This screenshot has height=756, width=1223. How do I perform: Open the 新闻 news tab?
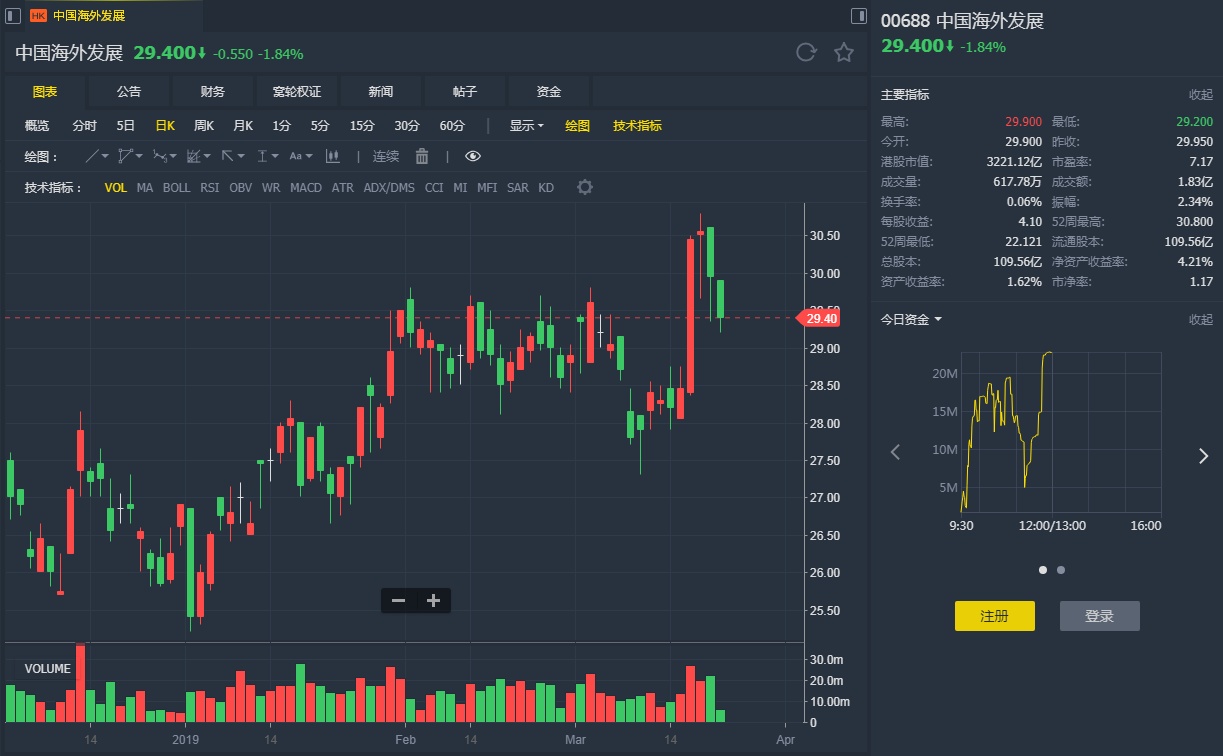[381, 92]
